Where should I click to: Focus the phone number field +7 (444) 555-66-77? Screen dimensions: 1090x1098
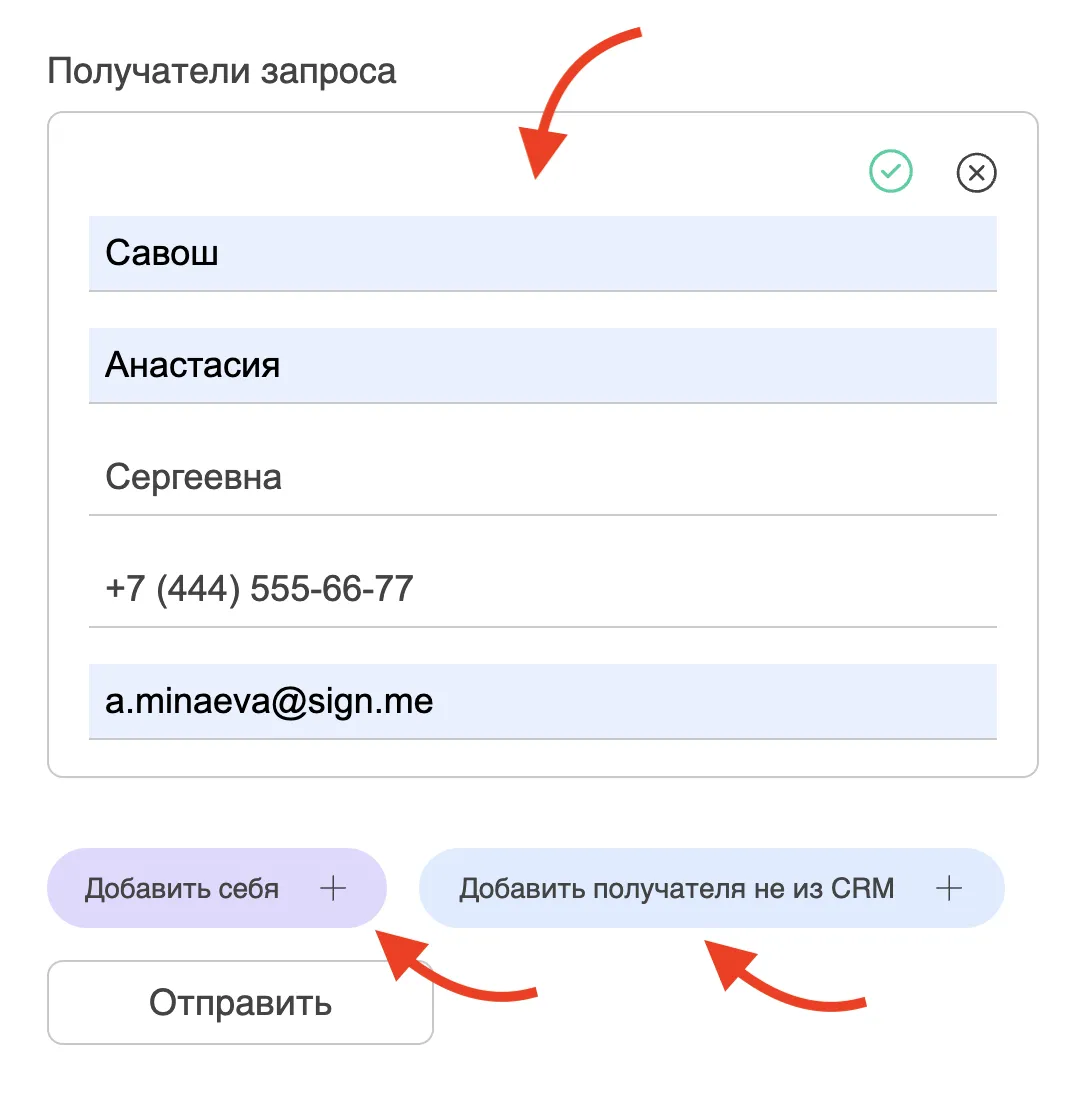(543, 590)
